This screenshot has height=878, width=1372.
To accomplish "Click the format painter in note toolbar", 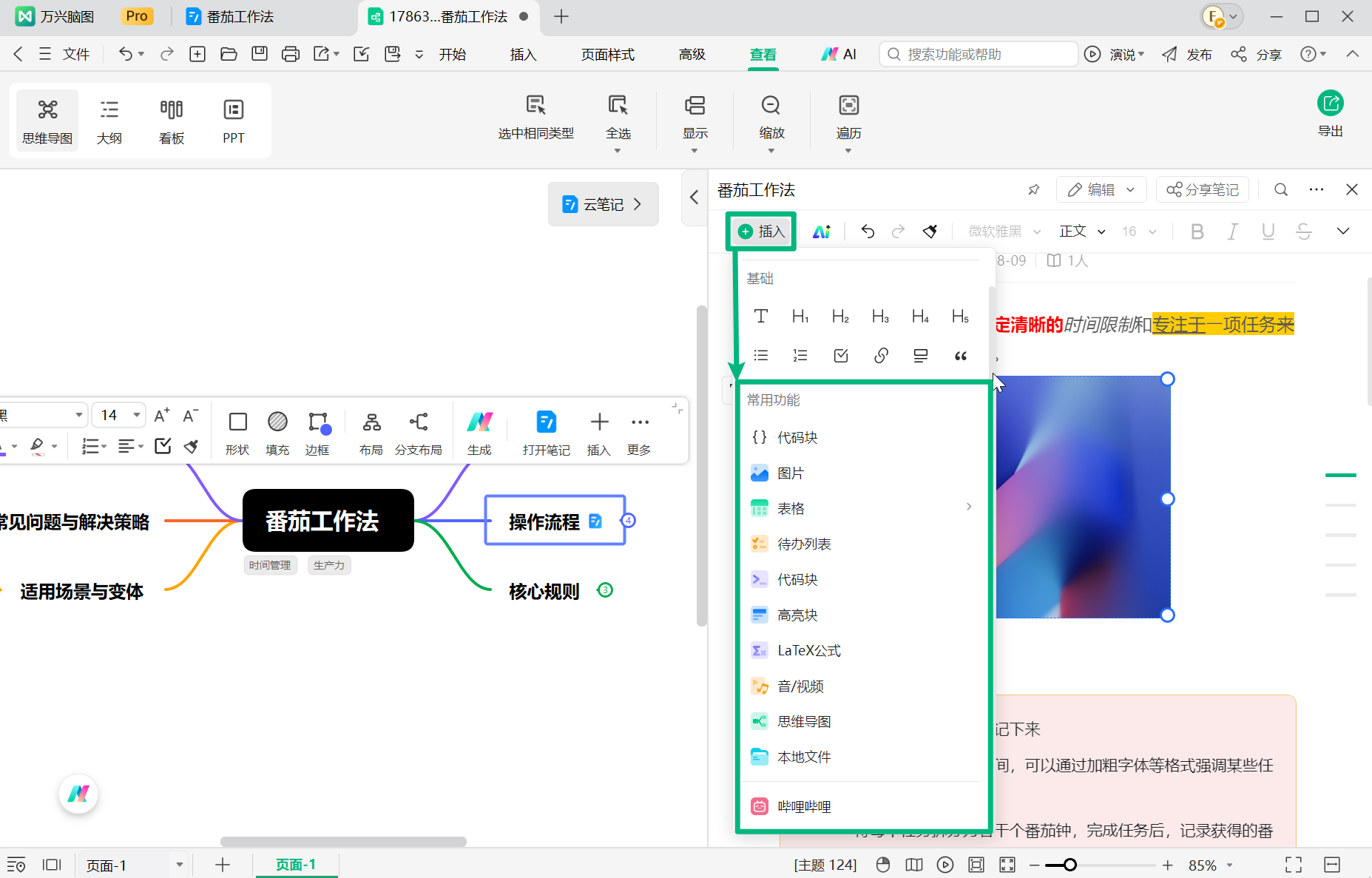I will point(930,232).
